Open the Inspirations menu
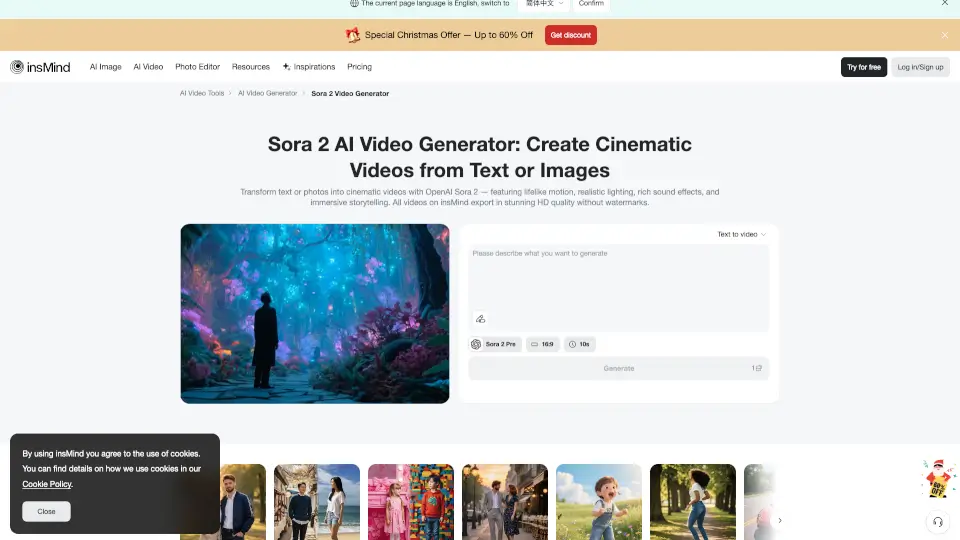The height and width of the screenshot is (540, 960). pos(309,67)
